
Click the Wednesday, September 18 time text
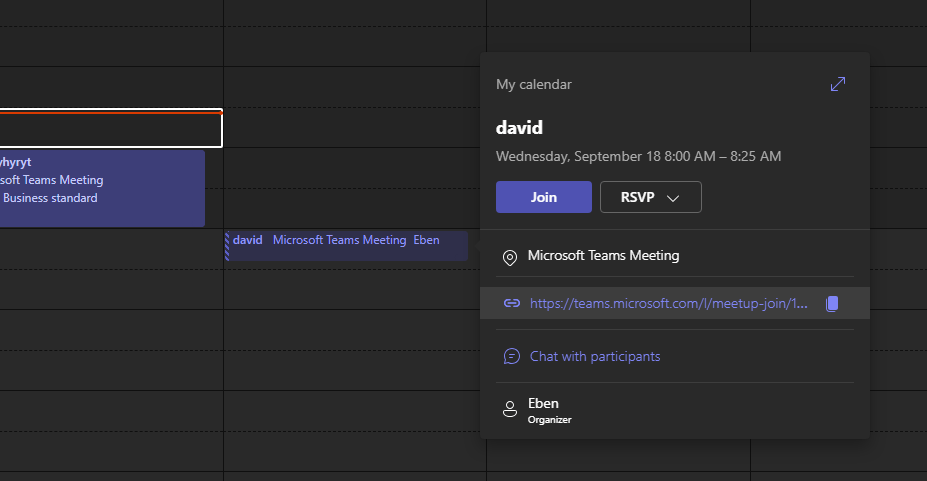pos(638,156)
